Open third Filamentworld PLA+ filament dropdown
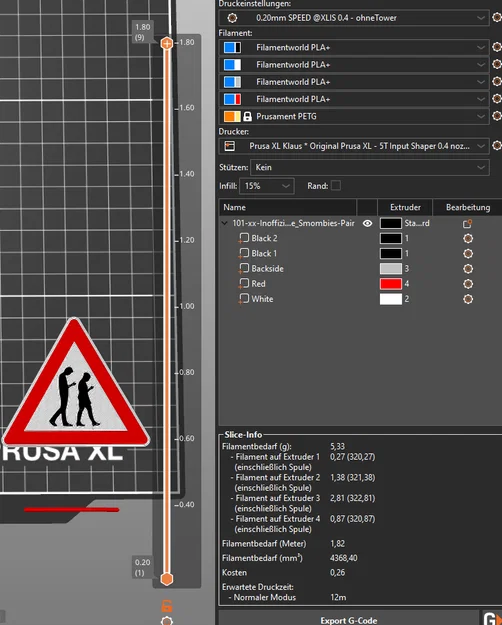 [354, 82]
